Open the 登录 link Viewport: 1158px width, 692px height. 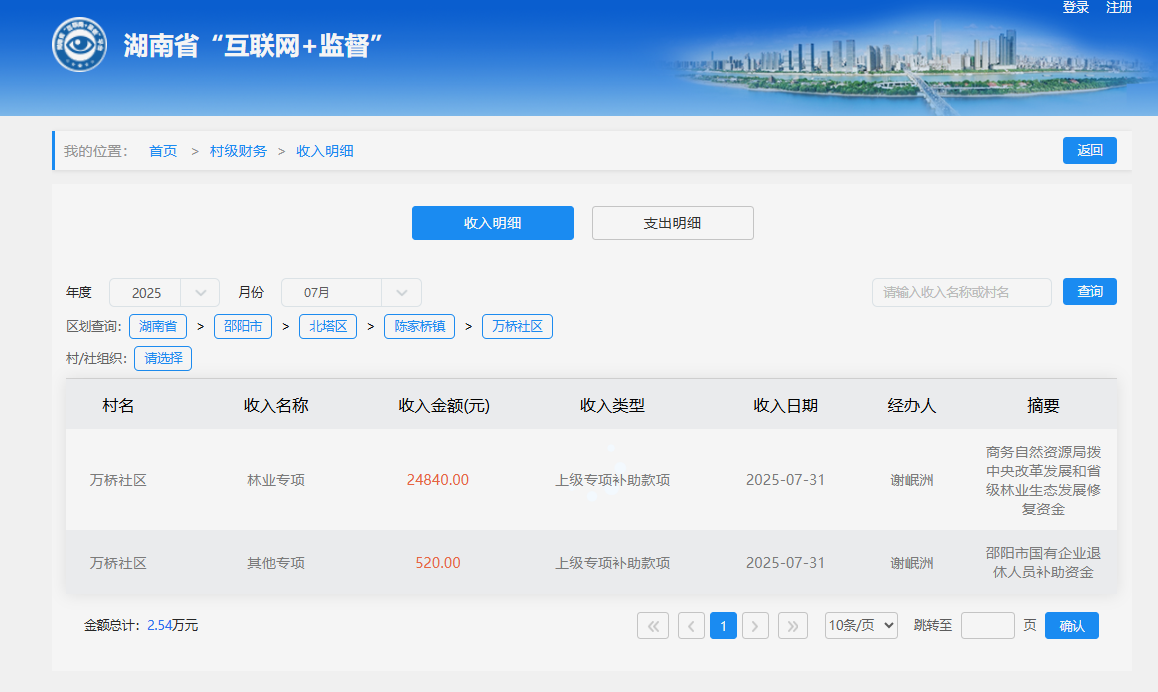pos(1076,8)
